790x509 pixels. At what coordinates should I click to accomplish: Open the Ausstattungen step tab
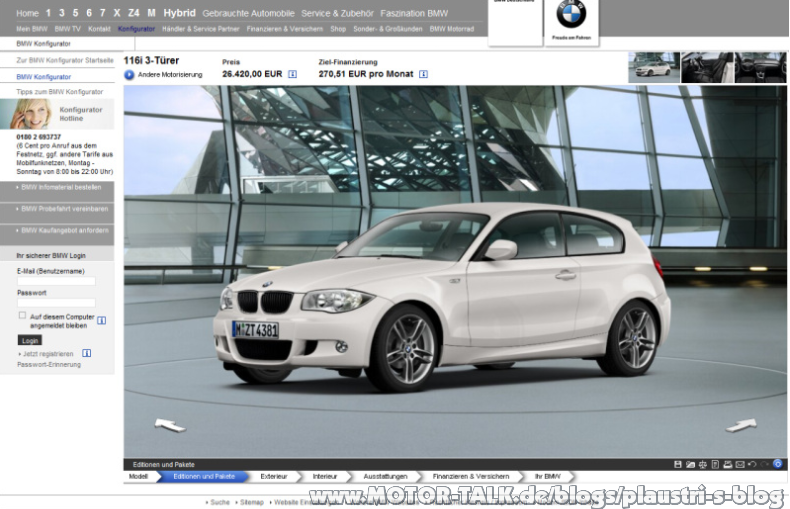[385, 476]
